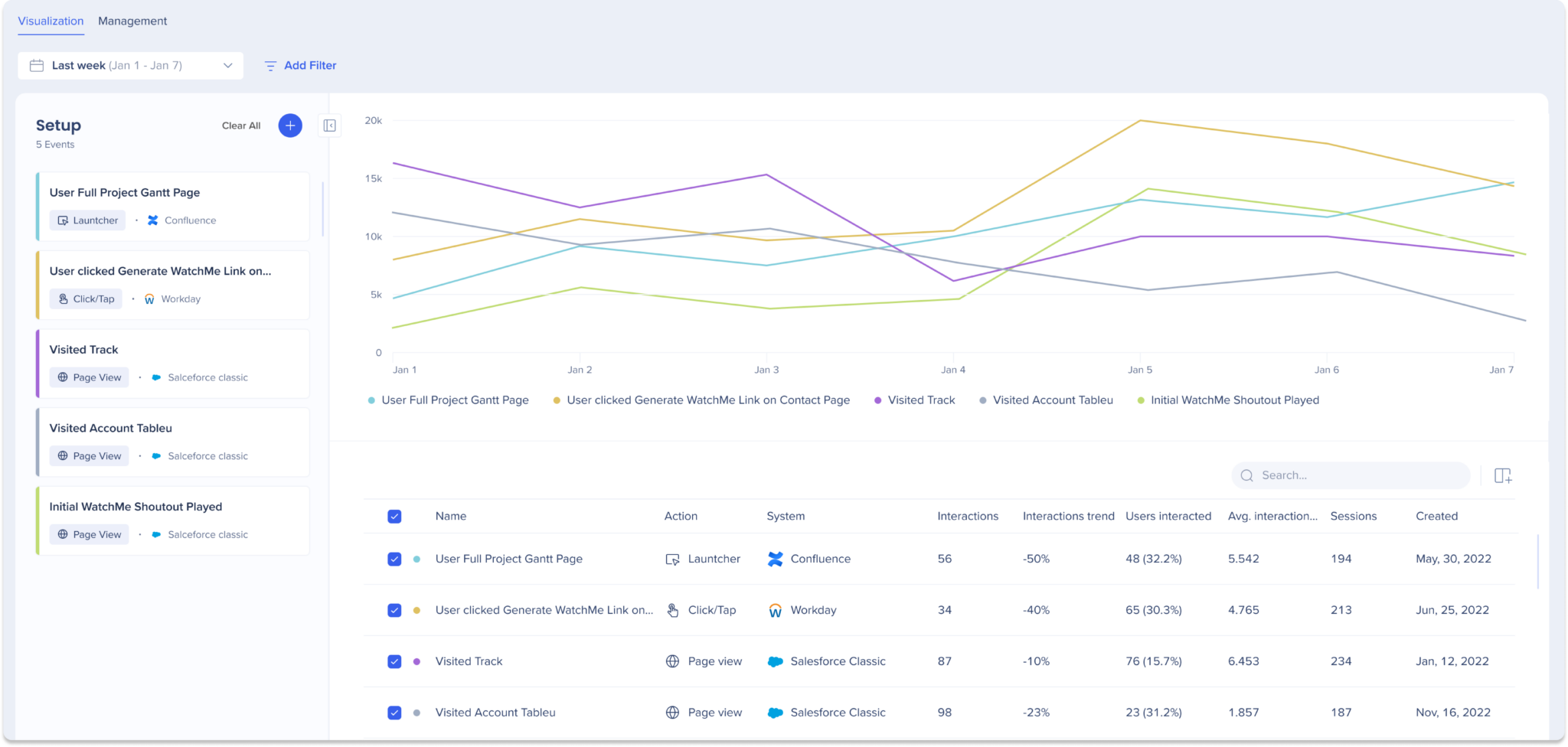Click Clear All to remove events
This screenshot has height=747, width=1568.
pyautogui.click(x=240, y=126)
